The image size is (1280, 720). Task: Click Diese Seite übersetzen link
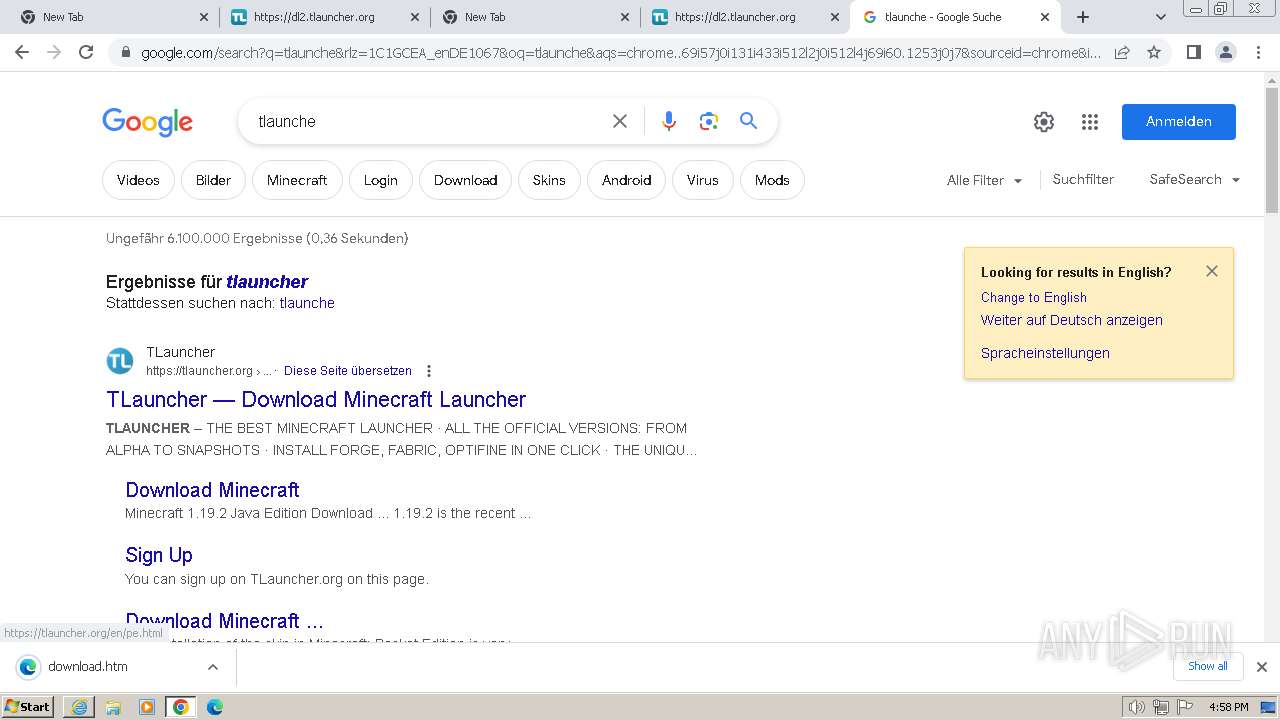pos(348,371)
